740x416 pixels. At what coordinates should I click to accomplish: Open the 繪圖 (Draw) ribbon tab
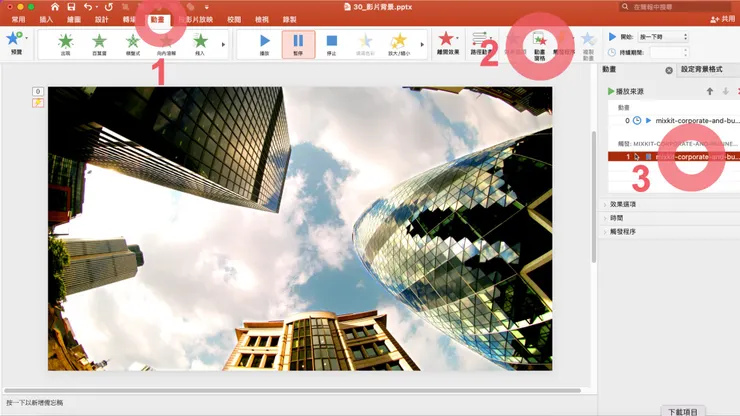click(74, 19)
